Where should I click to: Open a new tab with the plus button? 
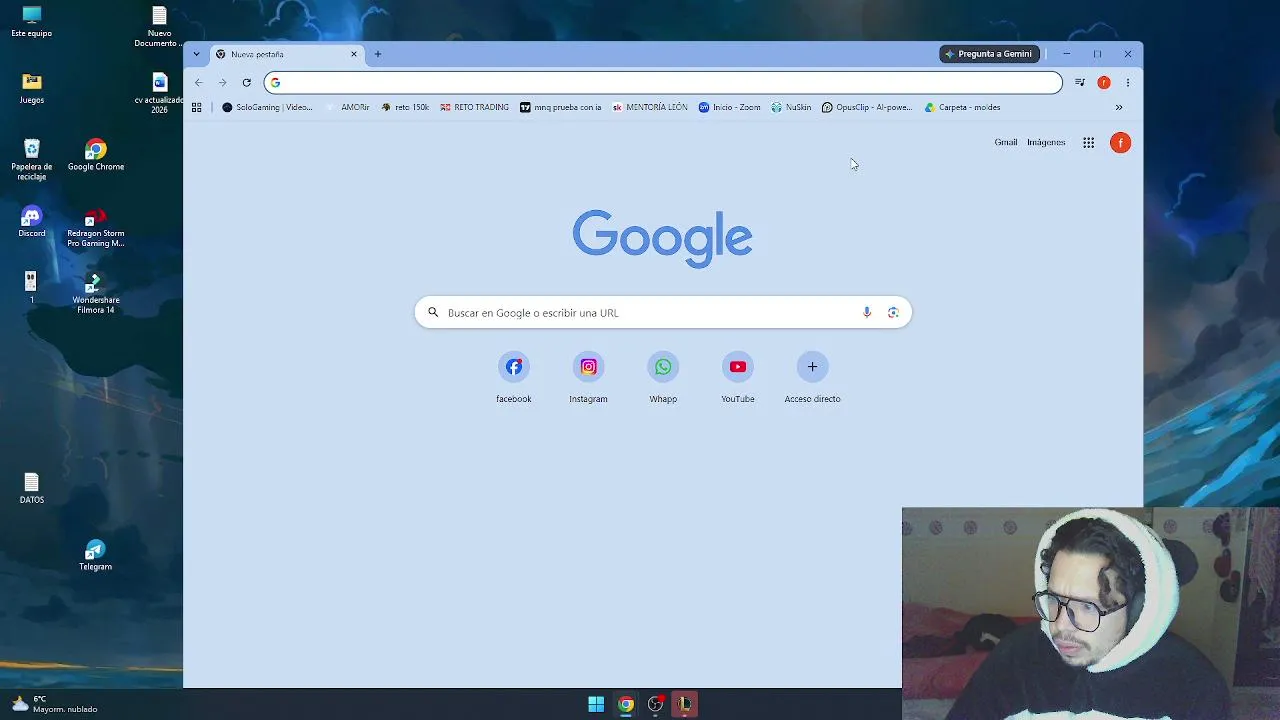click(377, 54)
